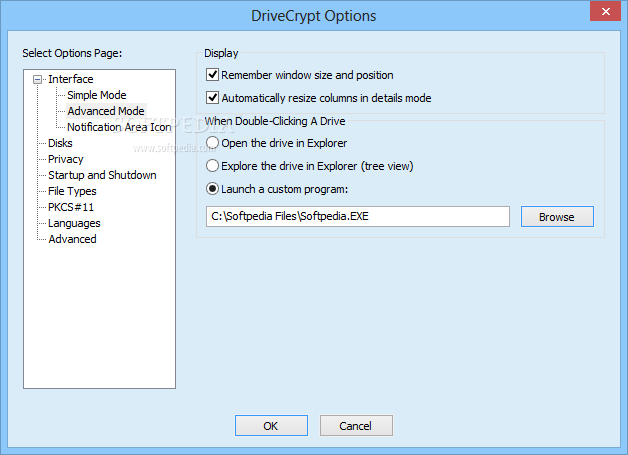Select Advanced Mode in the tree
The image size is (628, 455).
tap(106, 111)
